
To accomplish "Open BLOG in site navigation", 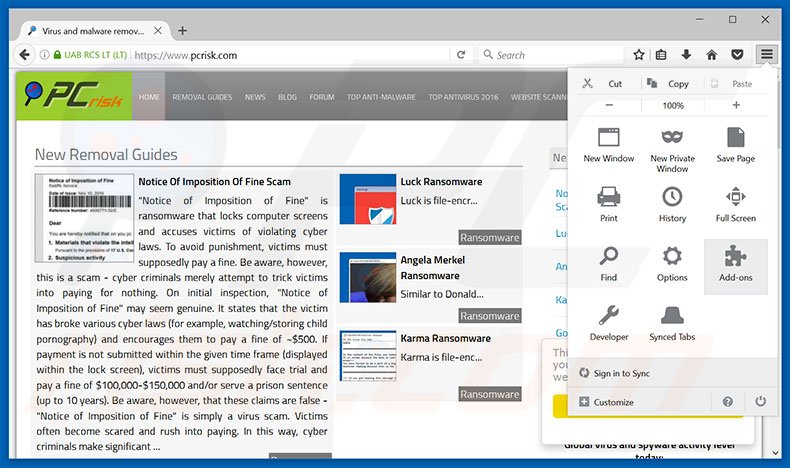I will tap(287, 97).
